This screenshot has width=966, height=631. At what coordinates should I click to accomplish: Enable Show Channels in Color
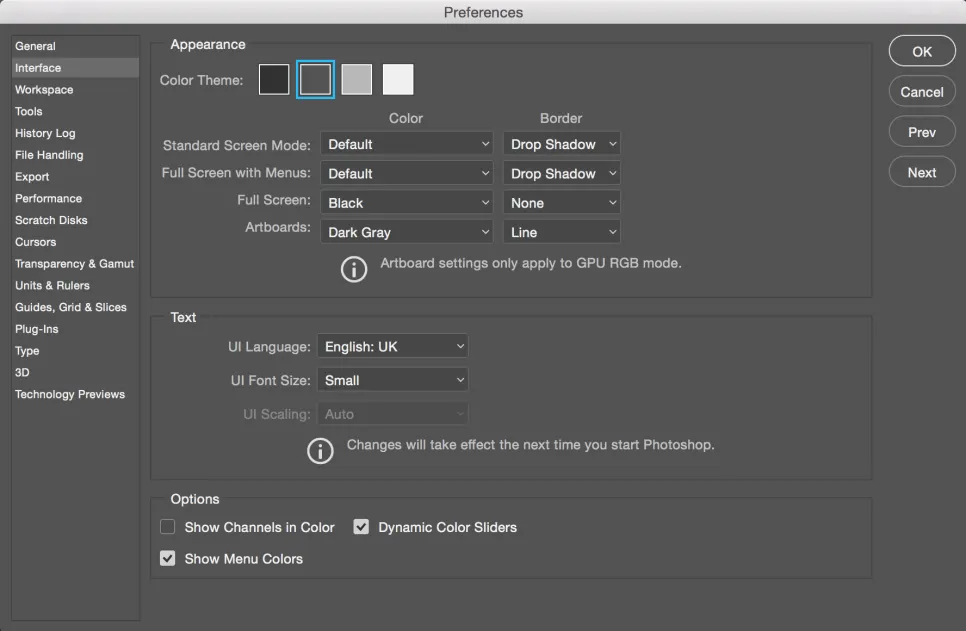(x=168, y=527)
